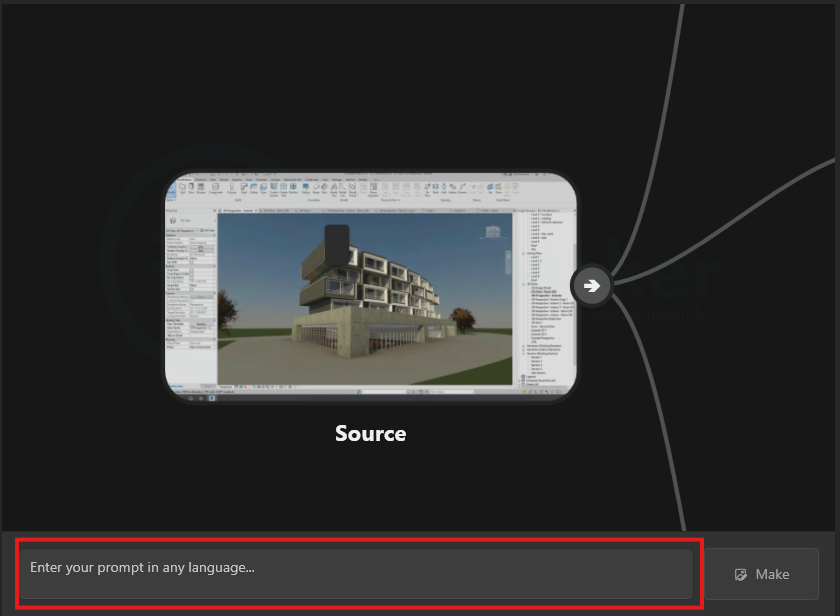840x616 pixels.
Task: Click the navigation bar beside the 3D viewport
Action: point(506,262)
